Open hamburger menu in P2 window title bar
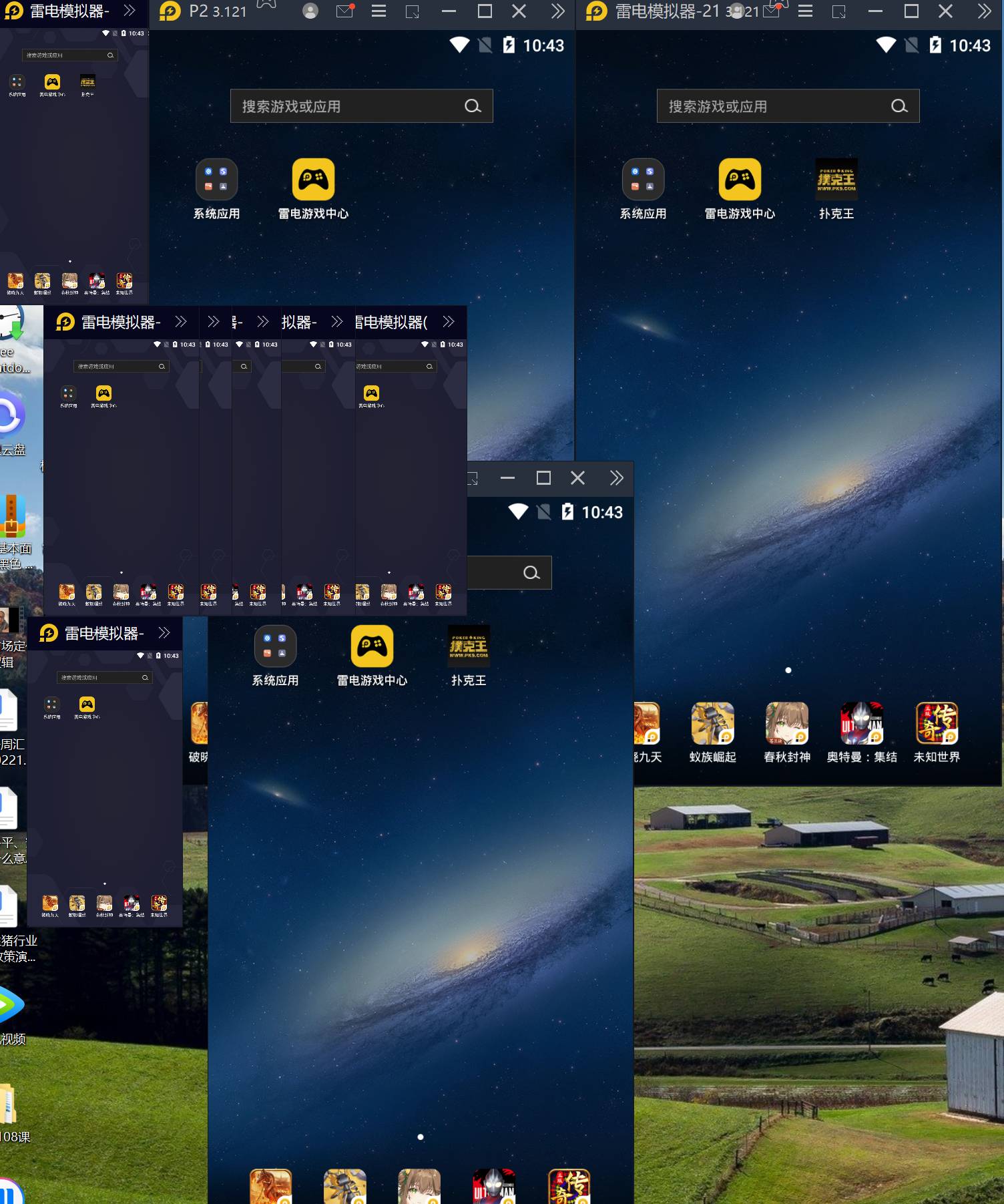Screen dimensions: 1004x1204 pos(379,11)
